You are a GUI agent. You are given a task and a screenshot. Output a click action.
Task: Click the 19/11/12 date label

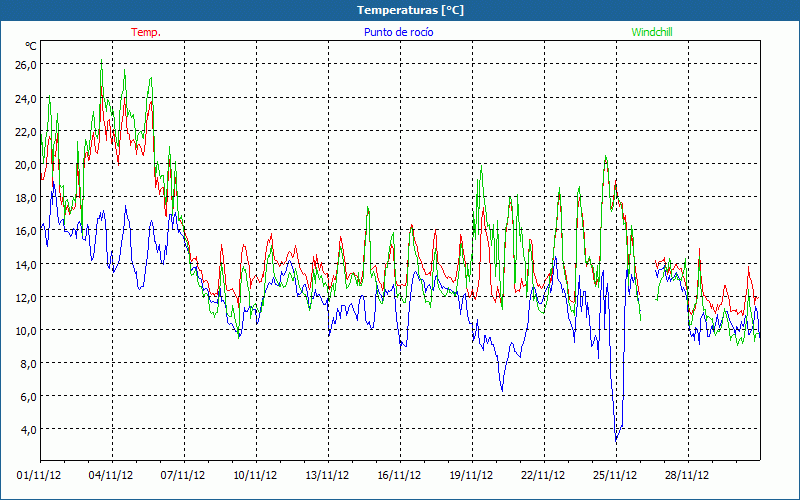pyautogui.click(x=471, y=475)
